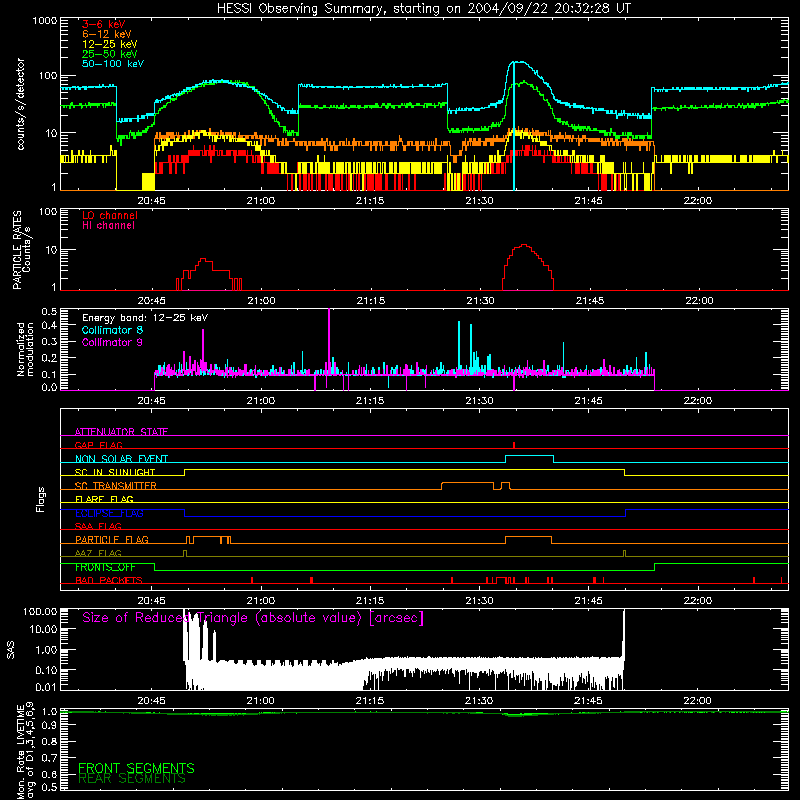
Task: Select the 3-6 keV legend entry
Action: [x=104, y=24]
